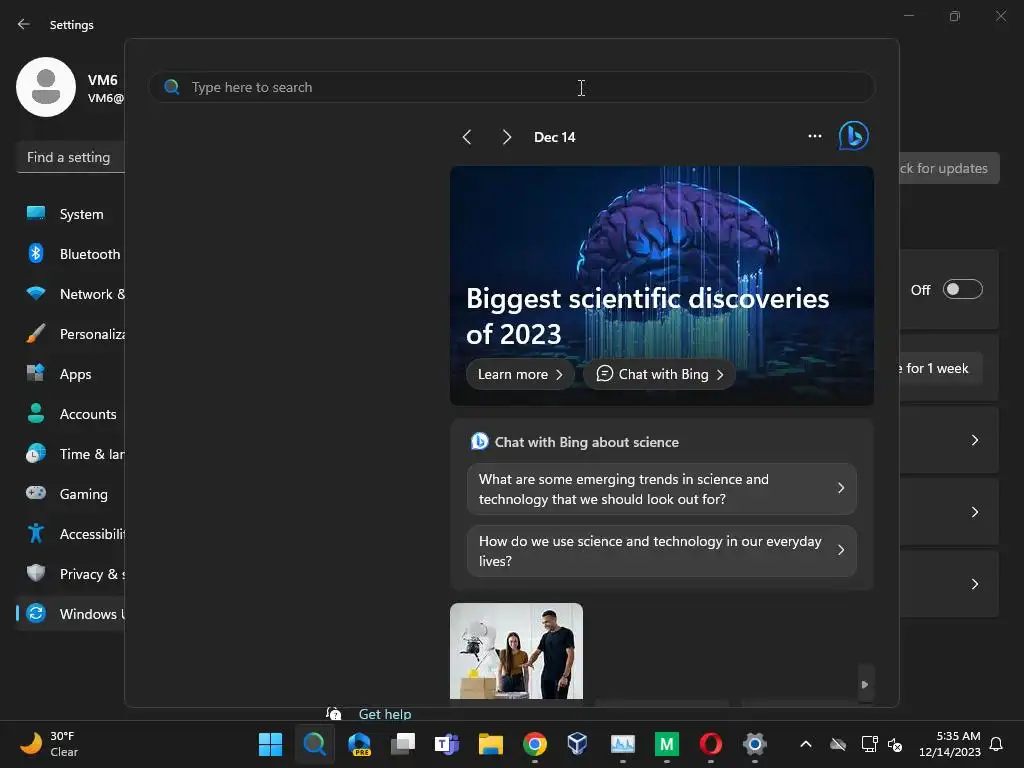Click the Get help headset icon
Screen dimensions: 1024x768
(334, 714)
